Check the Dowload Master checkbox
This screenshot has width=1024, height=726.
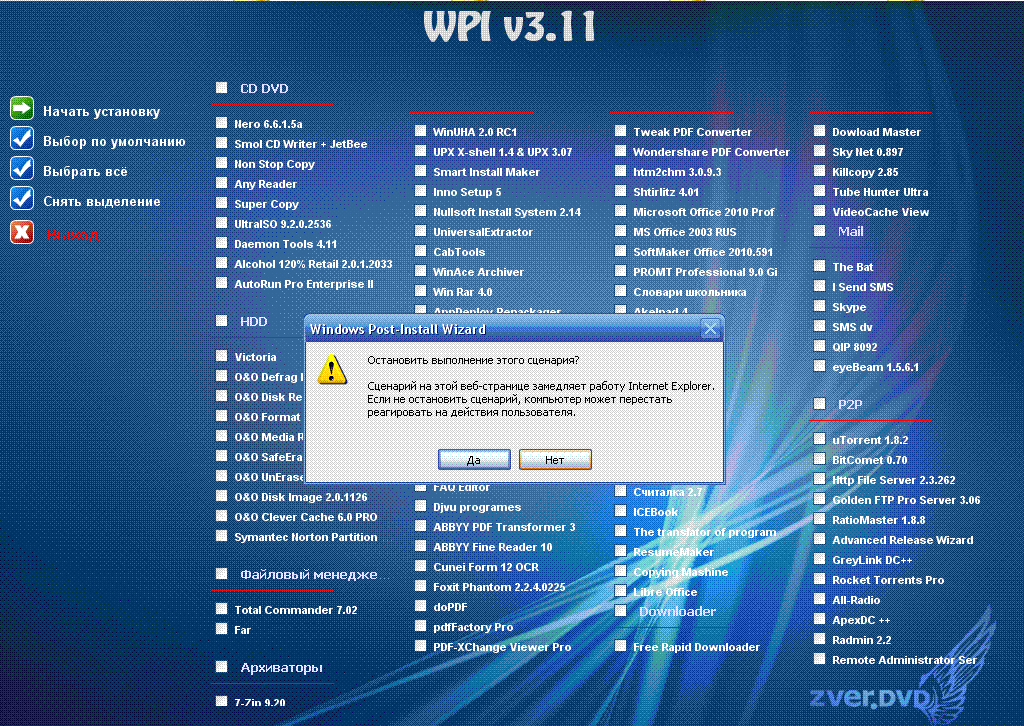click(820, 131)
